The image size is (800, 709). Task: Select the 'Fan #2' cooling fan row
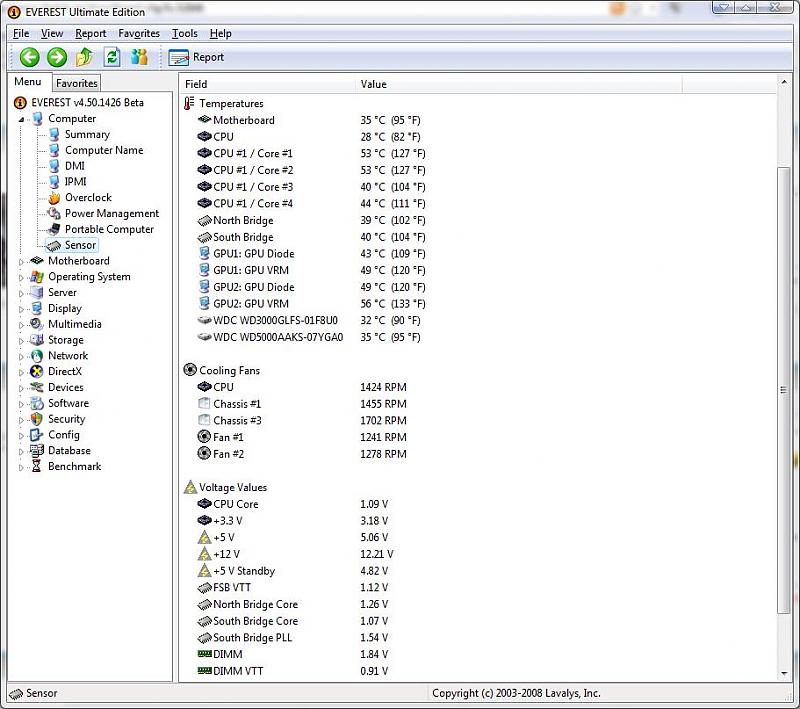tap(302, 454)
